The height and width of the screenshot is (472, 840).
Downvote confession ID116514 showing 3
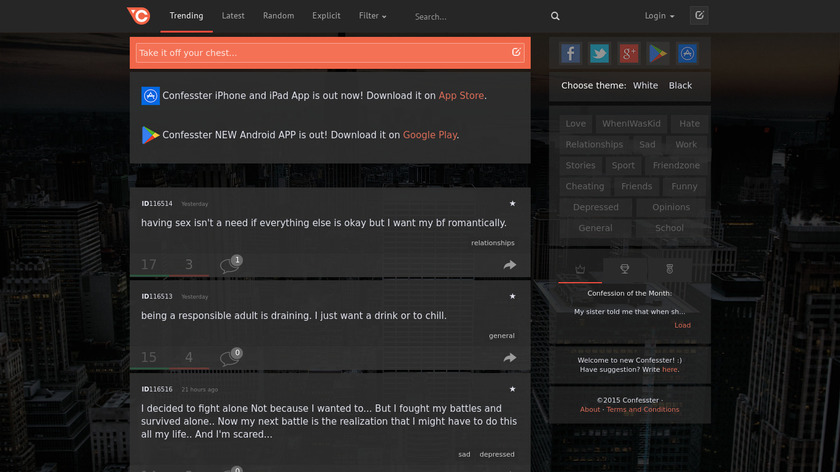(189, 264)
